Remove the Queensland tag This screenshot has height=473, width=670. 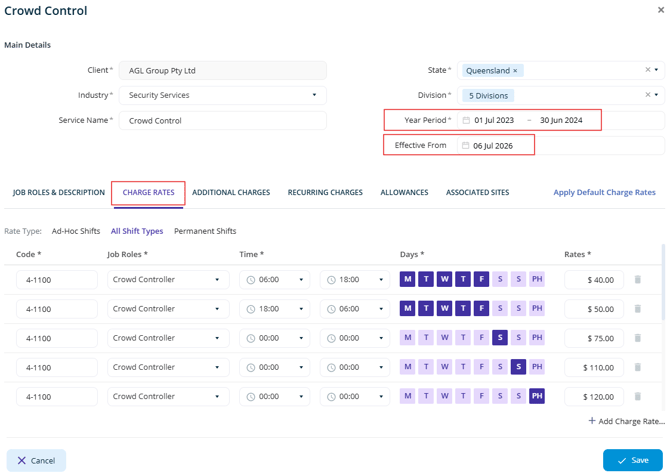pos(515,71)
